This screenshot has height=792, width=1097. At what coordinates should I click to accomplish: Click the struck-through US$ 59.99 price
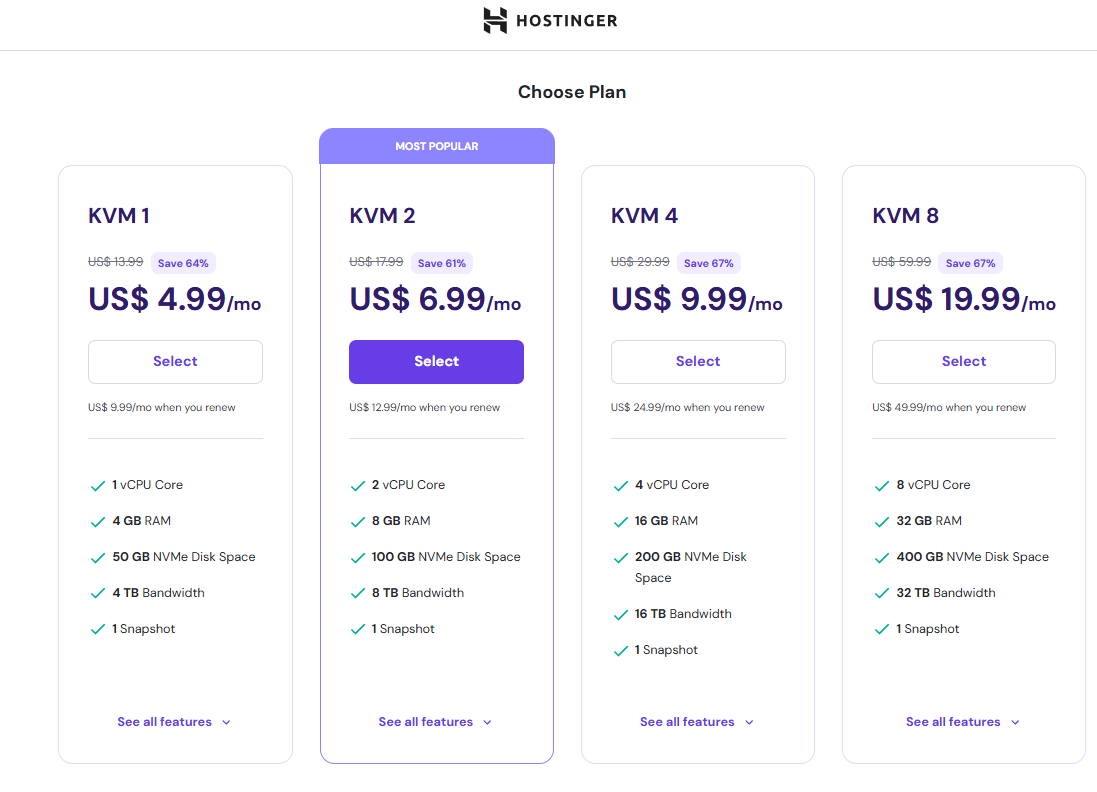coord(902,262)
